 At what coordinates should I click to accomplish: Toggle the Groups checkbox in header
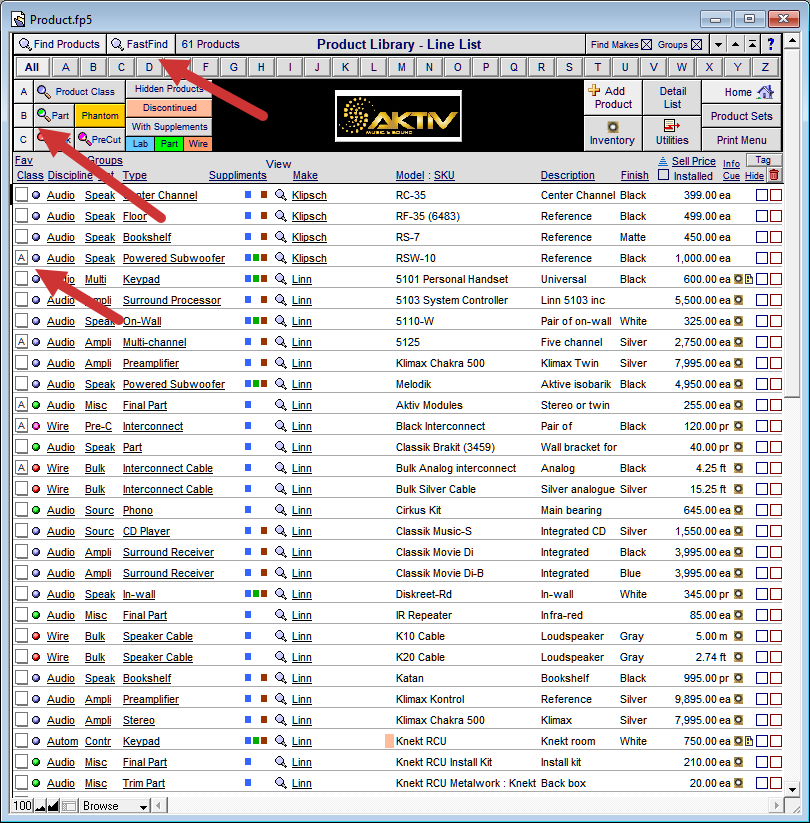(696, 45)
